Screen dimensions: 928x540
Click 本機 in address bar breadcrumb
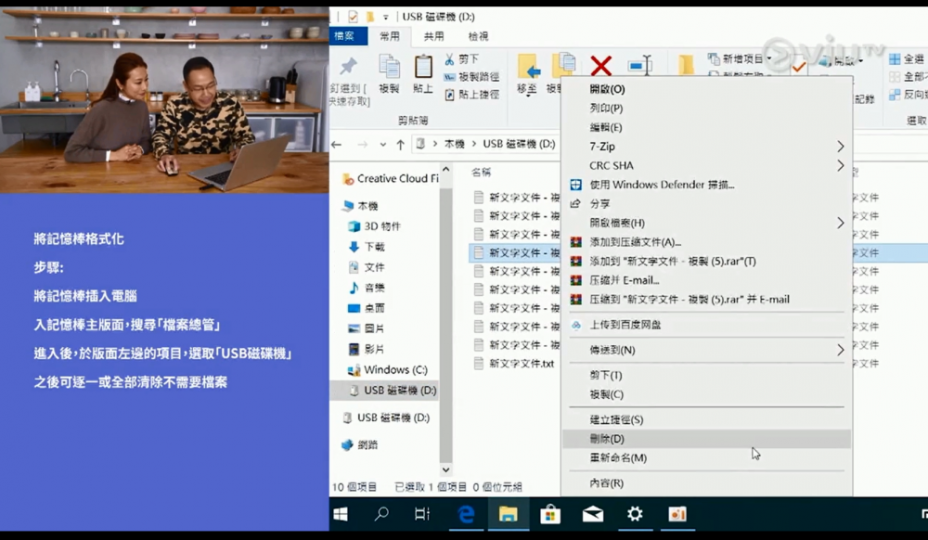[x=454, y=144]
